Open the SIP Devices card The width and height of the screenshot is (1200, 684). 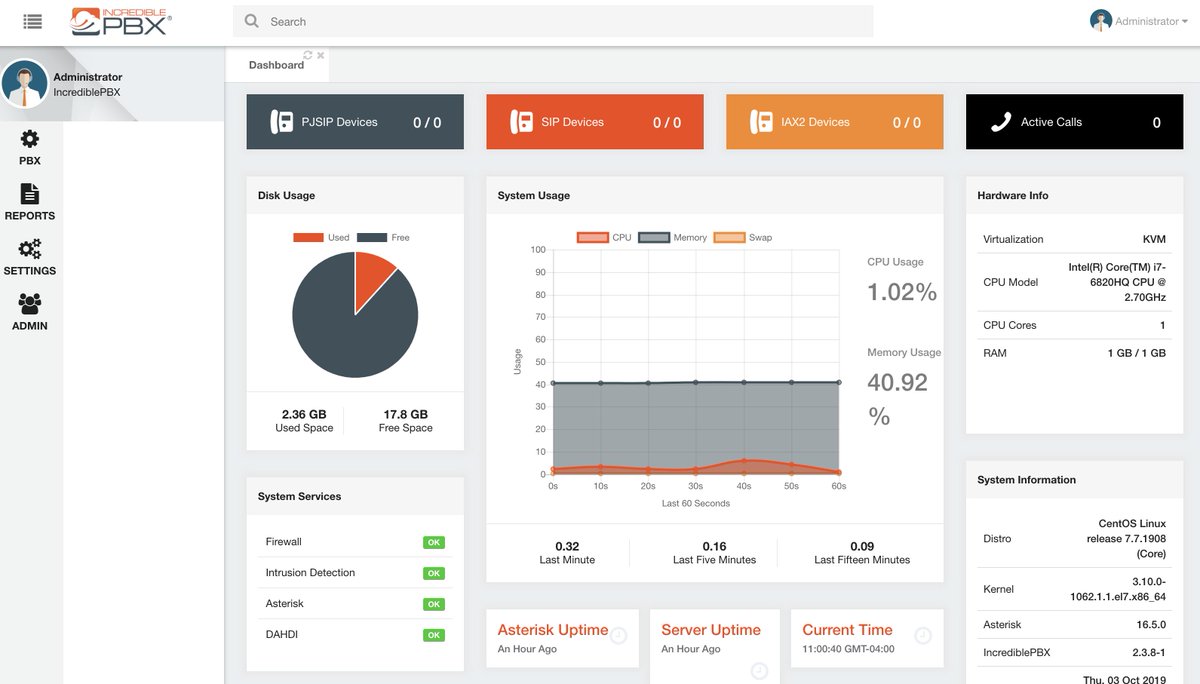point(595,122)
